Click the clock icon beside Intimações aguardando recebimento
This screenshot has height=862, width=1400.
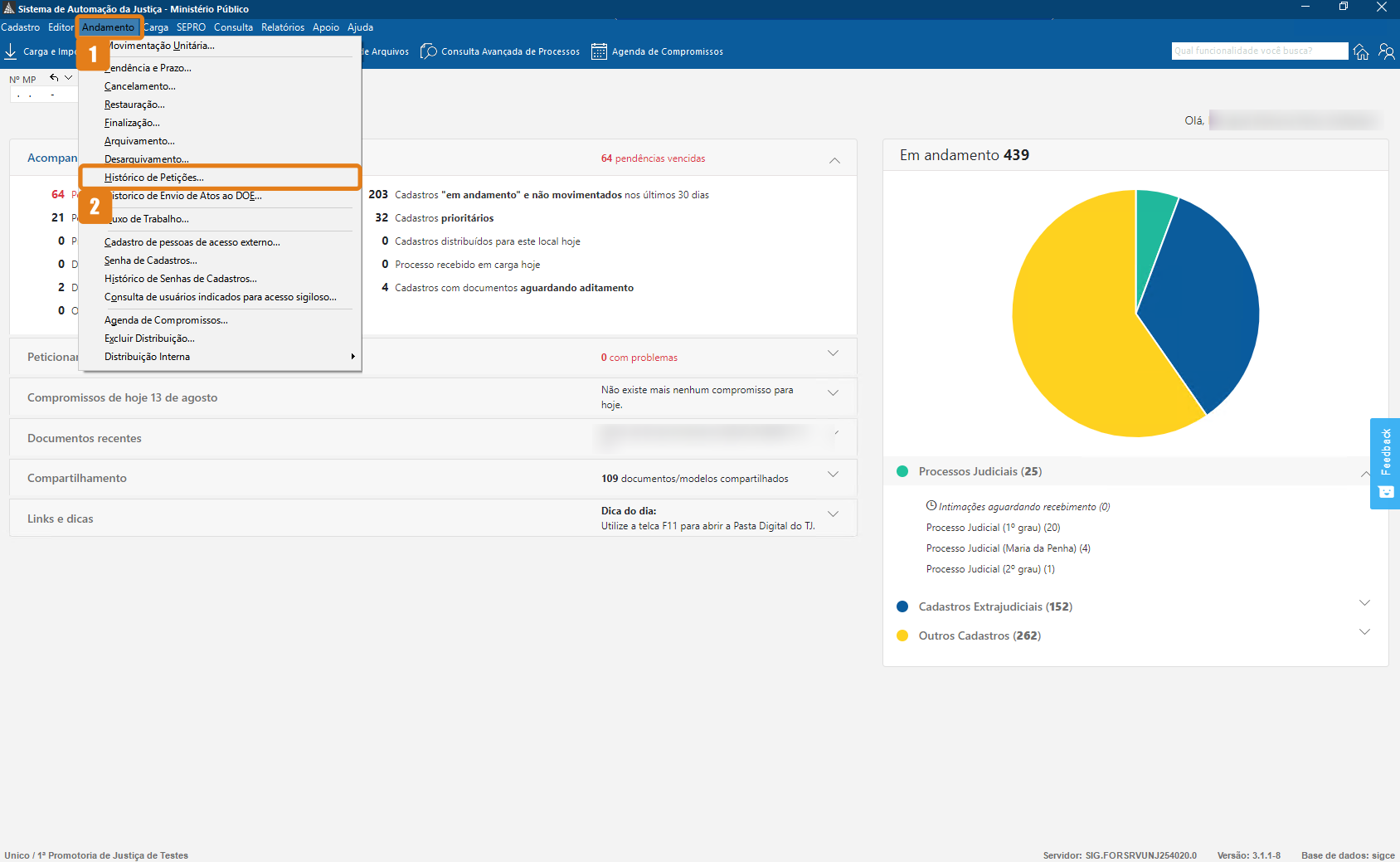tap(931, 505)
